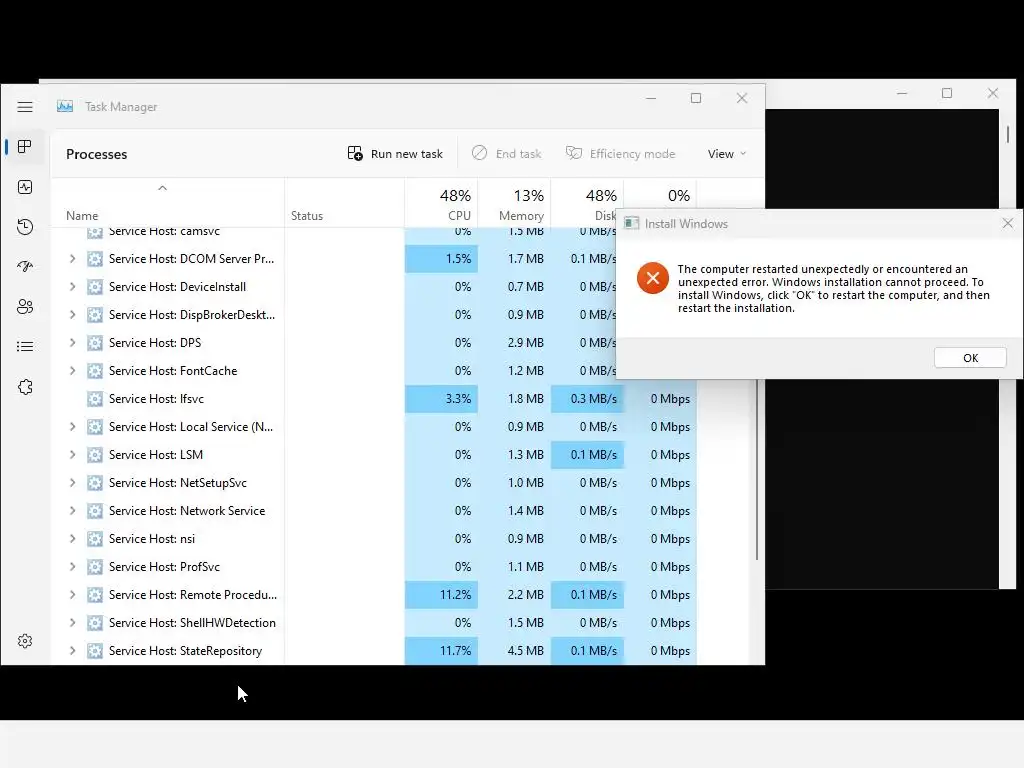The height and width of the screenshot is (768, 1024).
Task: Click 2.9 MB memory value of DPS row
Action: [526, 342]
